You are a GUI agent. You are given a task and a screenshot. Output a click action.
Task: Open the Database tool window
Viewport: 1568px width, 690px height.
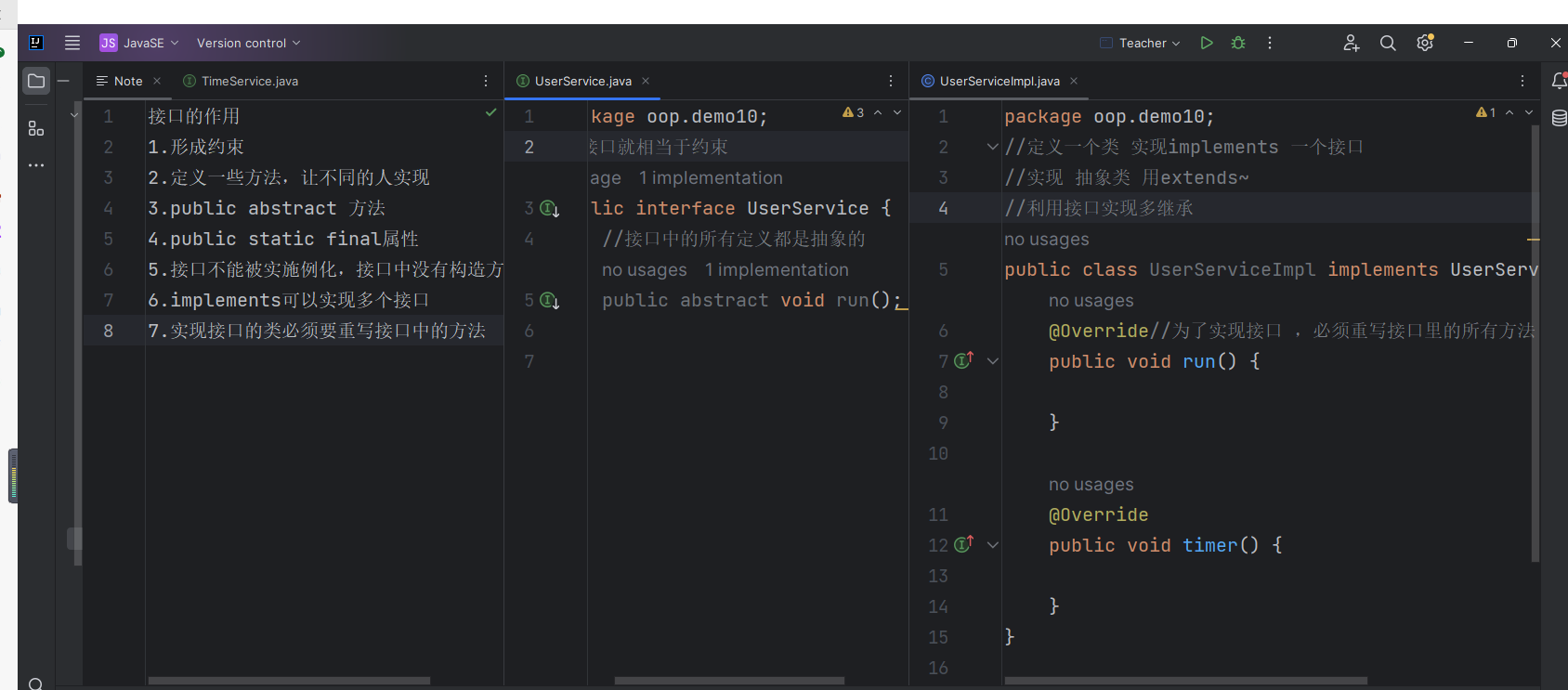pos(1559,118)
